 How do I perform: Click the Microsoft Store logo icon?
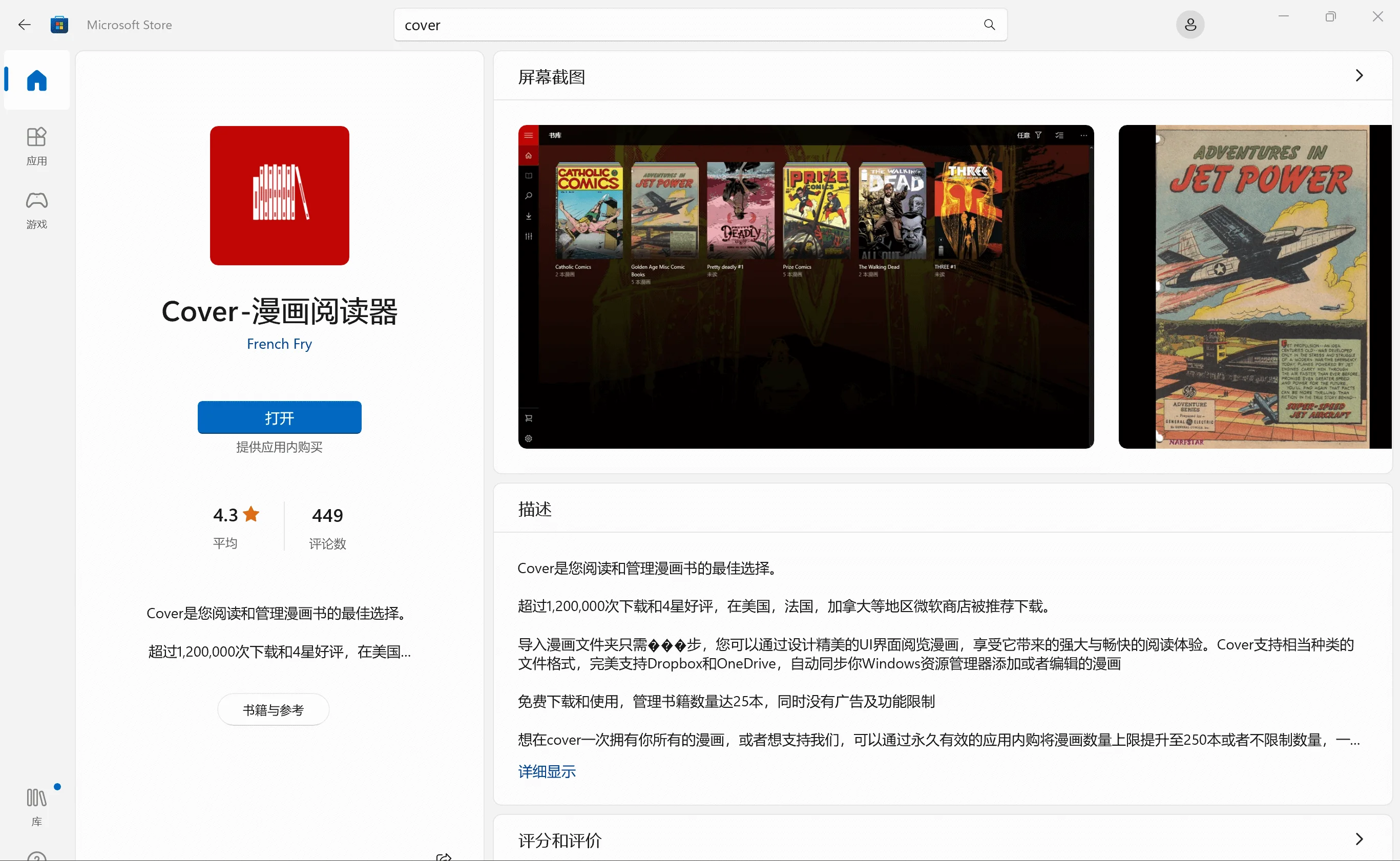[59, 25]
